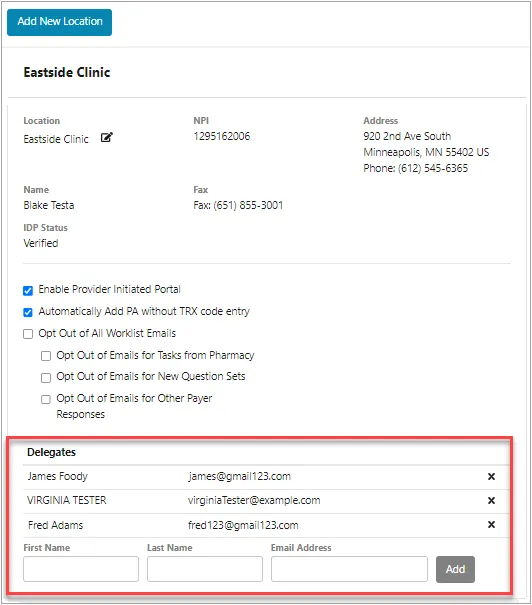Click the gray Add delegate button
The image size is (532, 605).
[x=455, y=569]
